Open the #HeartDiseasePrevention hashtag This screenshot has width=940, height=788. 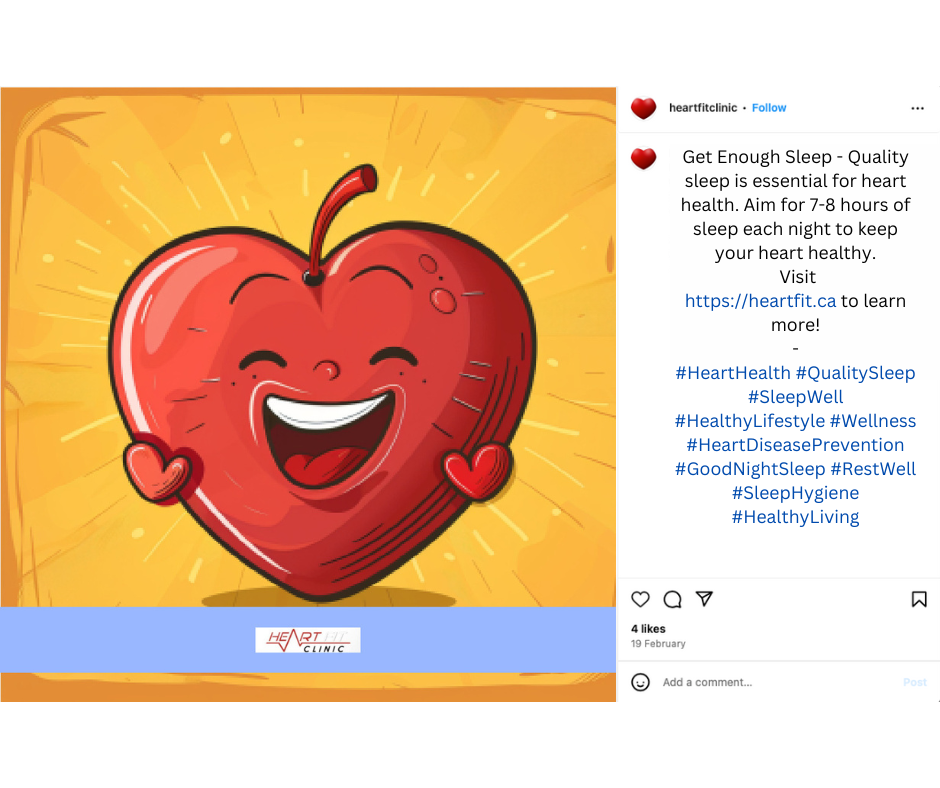click(796, 444)
